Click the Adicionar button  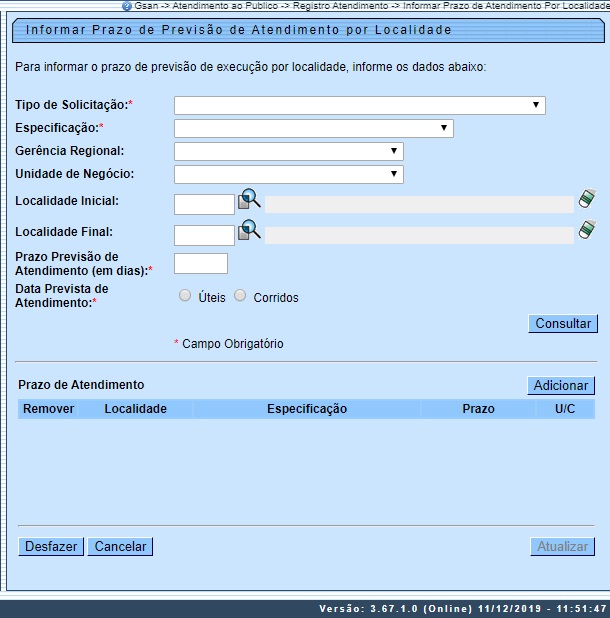click(561, 385)
